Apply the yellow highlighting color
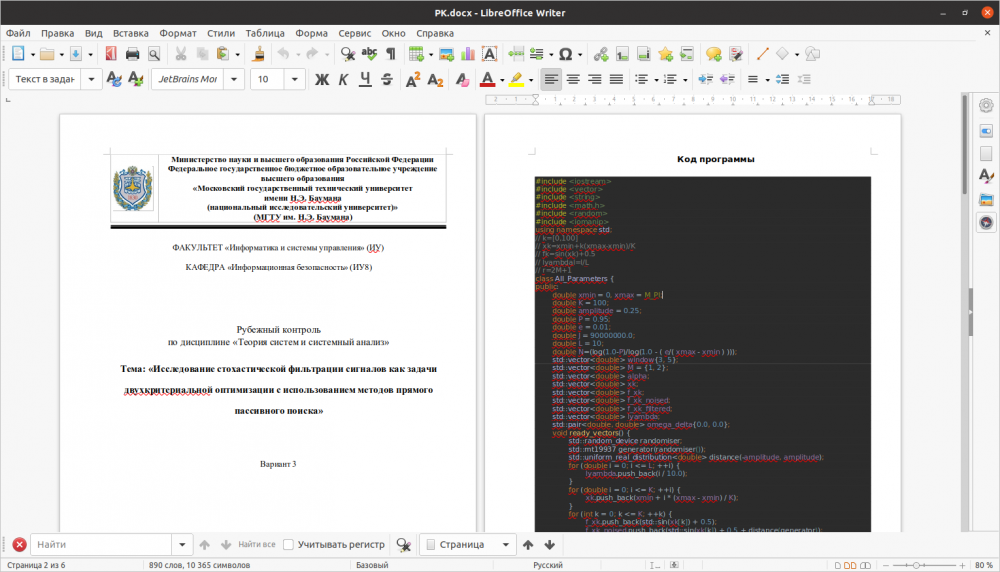The height and width of the screenshot is (572, 1000). (516, 79)
